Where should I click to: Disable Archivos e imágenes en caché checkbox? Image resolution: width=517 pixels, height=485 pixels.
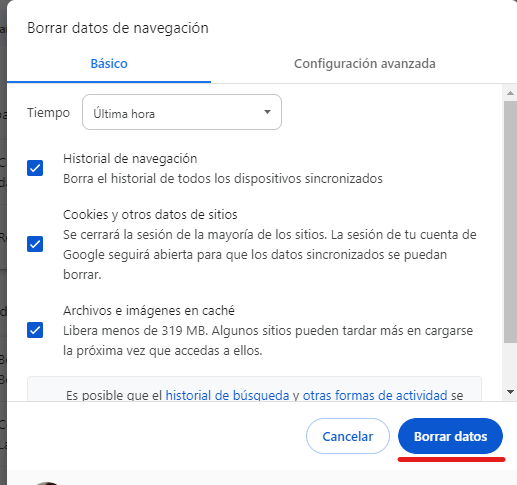coord(35,330)
